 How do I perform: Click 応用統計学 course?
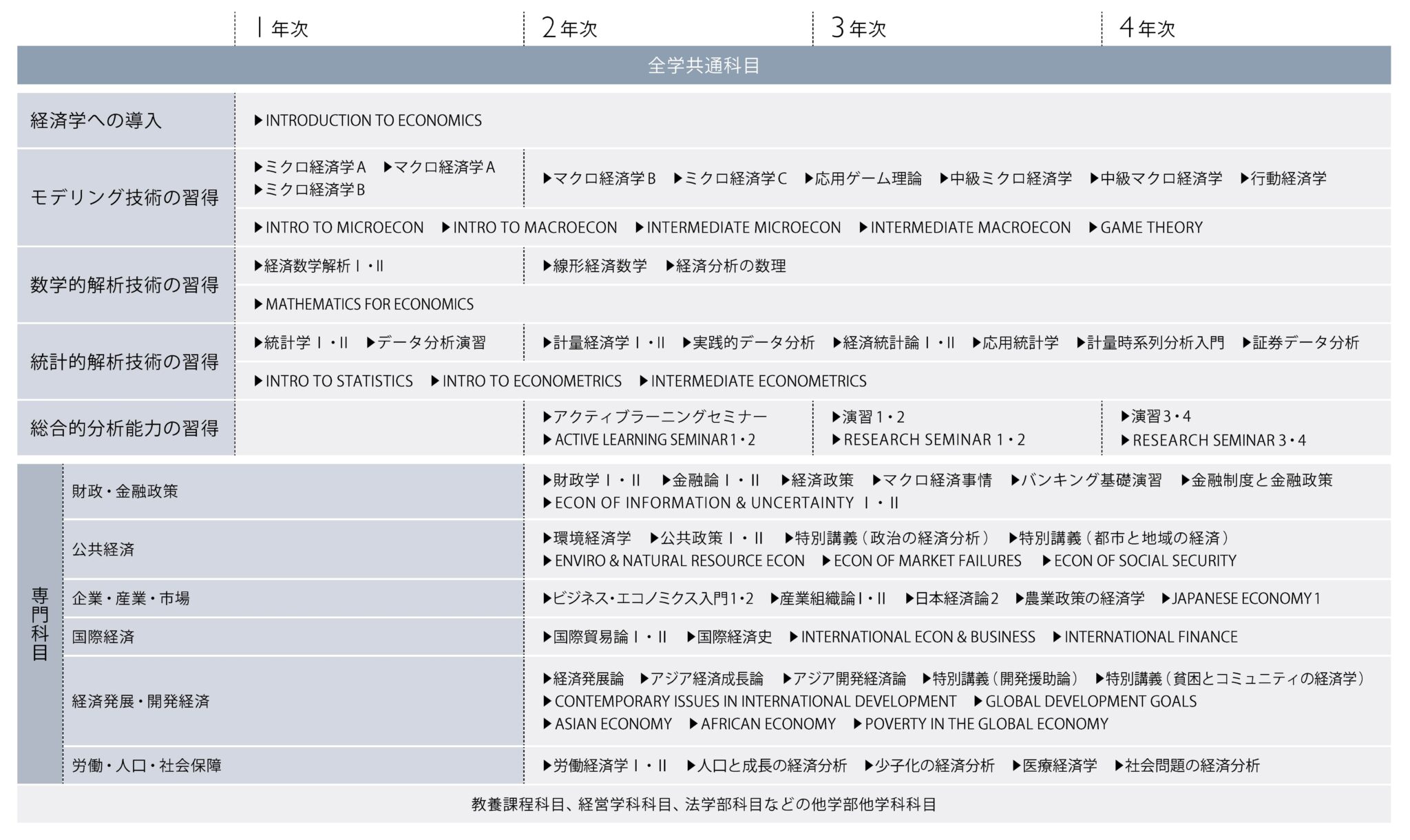[x=1016, y=343]
